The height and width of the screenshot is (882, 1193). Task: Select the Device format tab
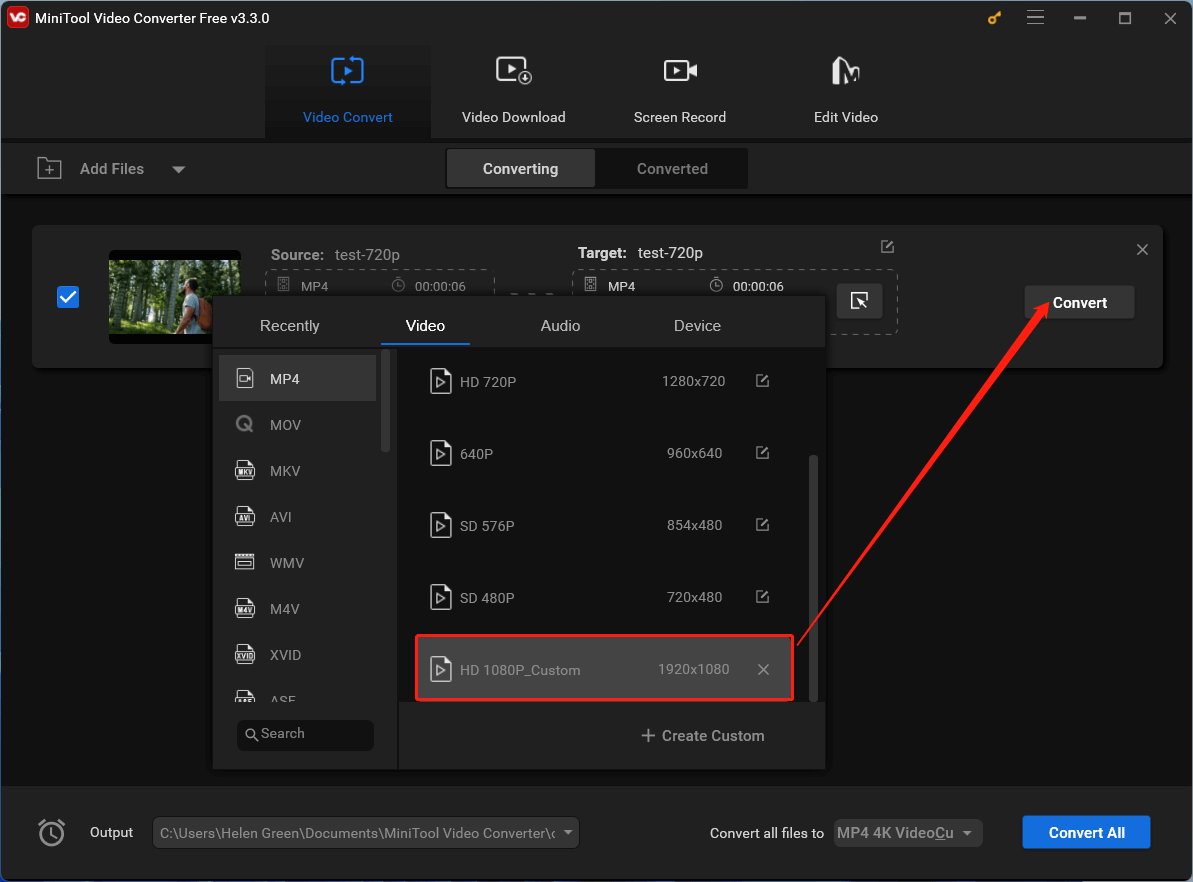click(x=697, y=326)
